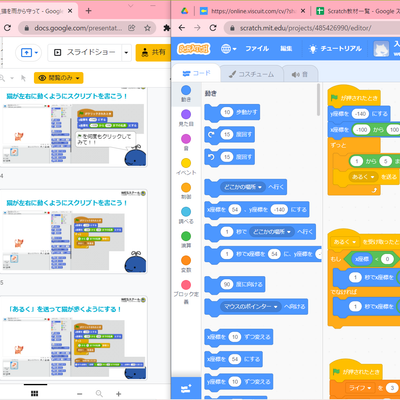Screen dimensions: 400x400
Task: Click the 10 value in 歩動かす block
Action: [227, 112]
